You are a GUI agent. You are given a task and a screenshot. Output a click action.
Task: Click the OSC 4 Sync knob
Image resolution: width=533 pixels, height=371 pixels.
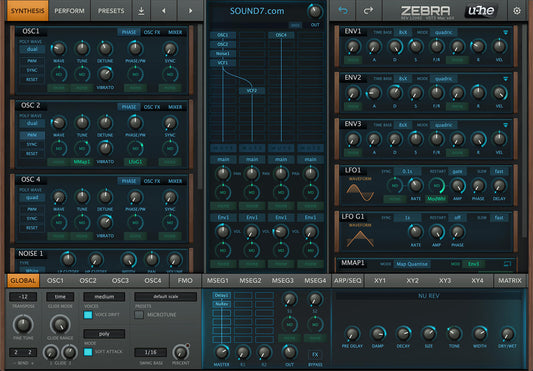(170, 197)
